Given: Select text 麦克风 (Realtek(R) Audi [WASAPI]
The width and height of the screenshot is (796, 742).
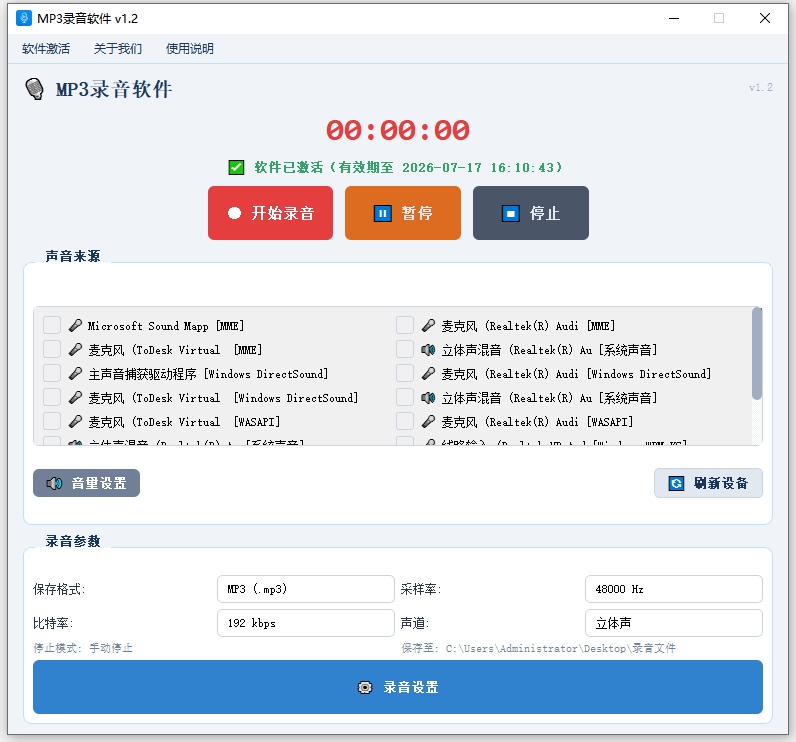Looking at the screenshot, I should coord(537,422).
